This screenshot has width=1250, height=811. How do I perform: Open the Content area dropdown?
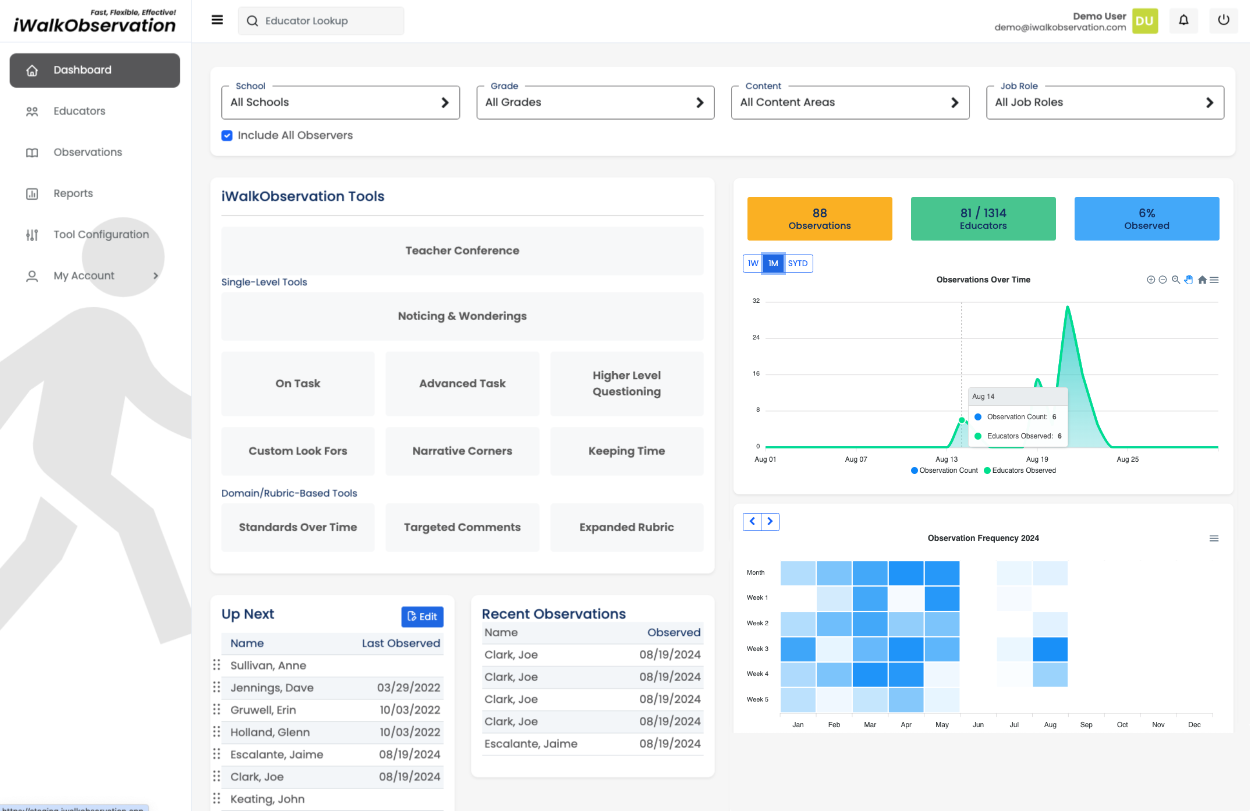[x=850, y=102]
